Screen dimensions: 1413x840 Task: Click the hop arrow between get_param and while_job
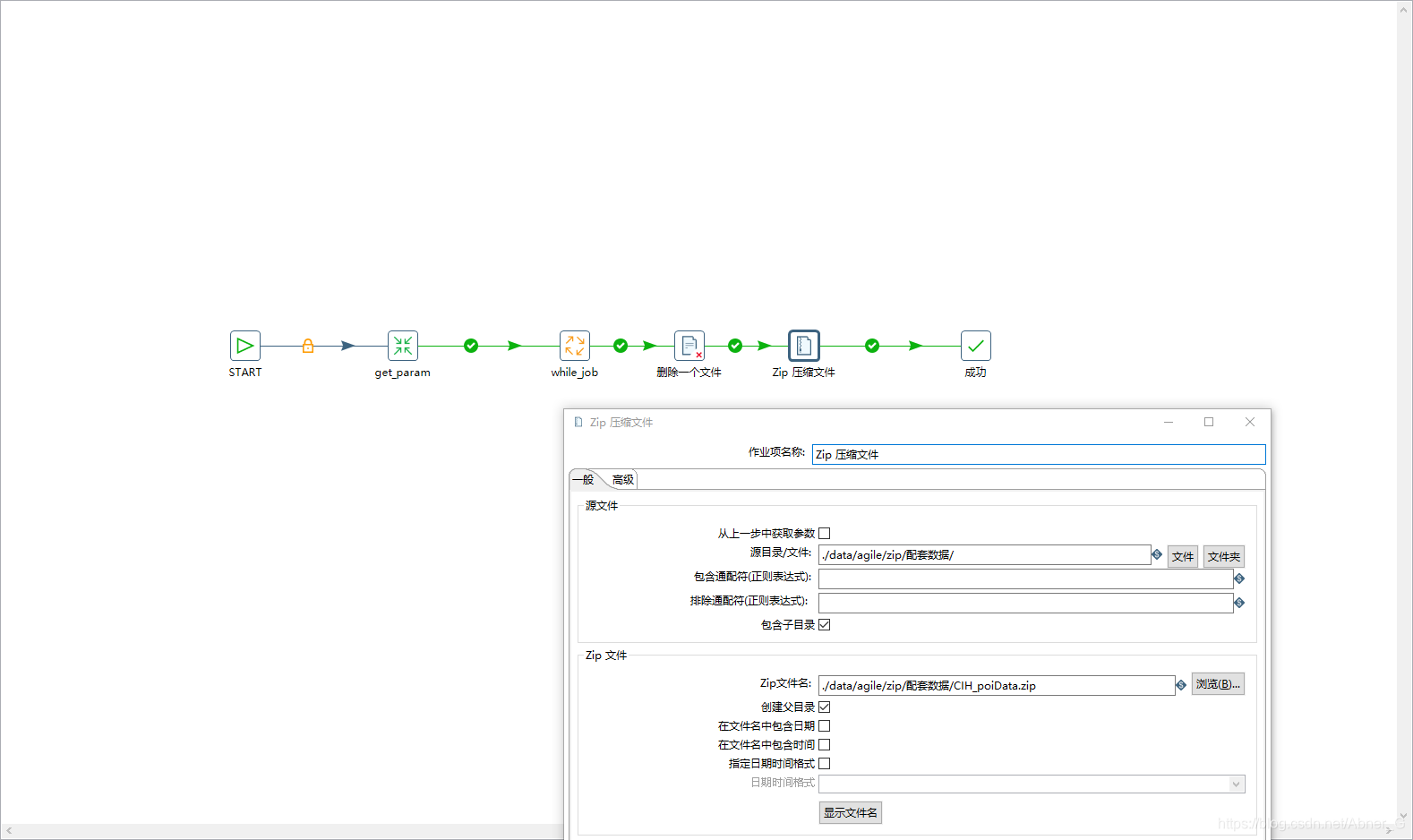514,346
